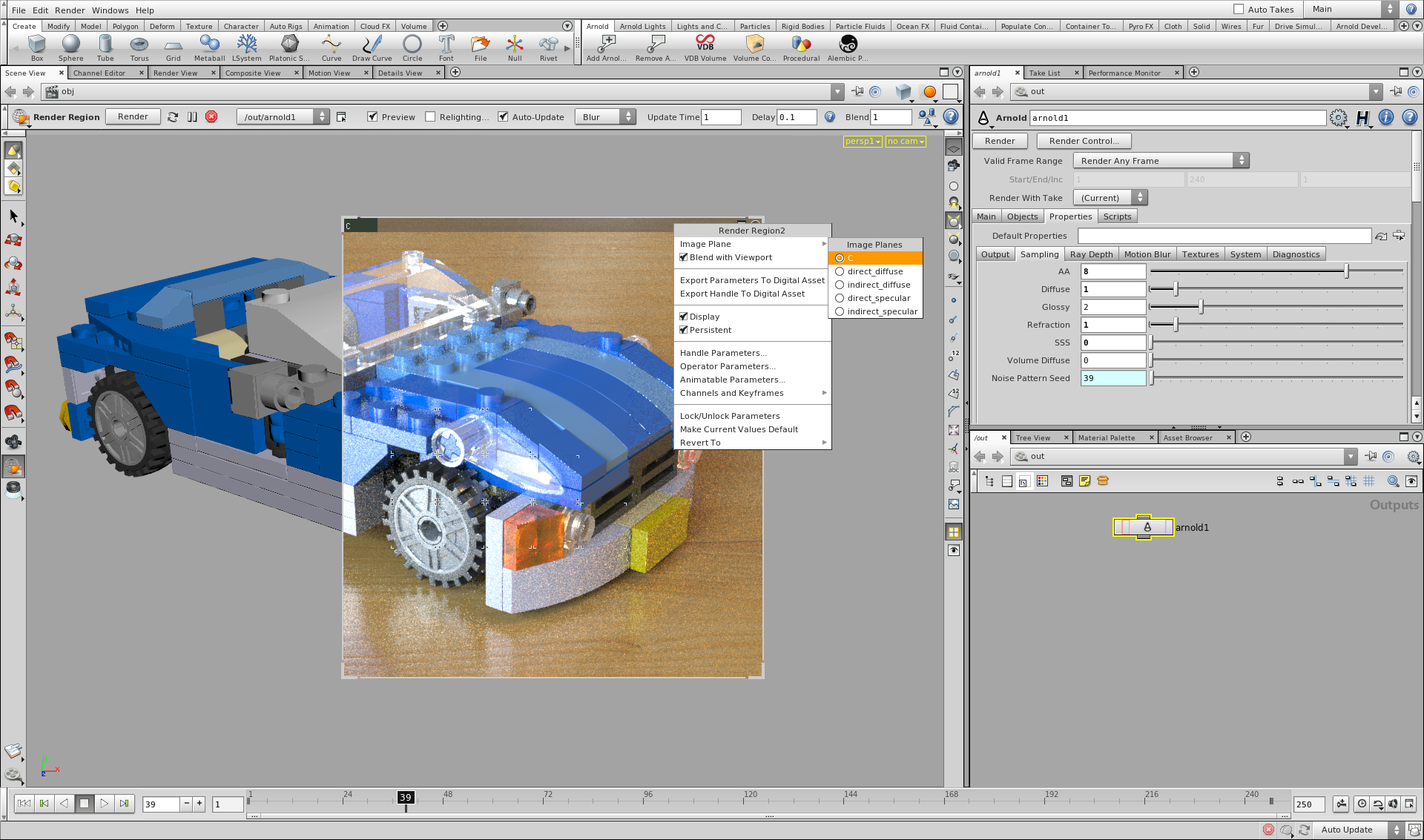1424x840 pixels.
Task: Enable the Relighting checkbox
Action: pos(430,117)
